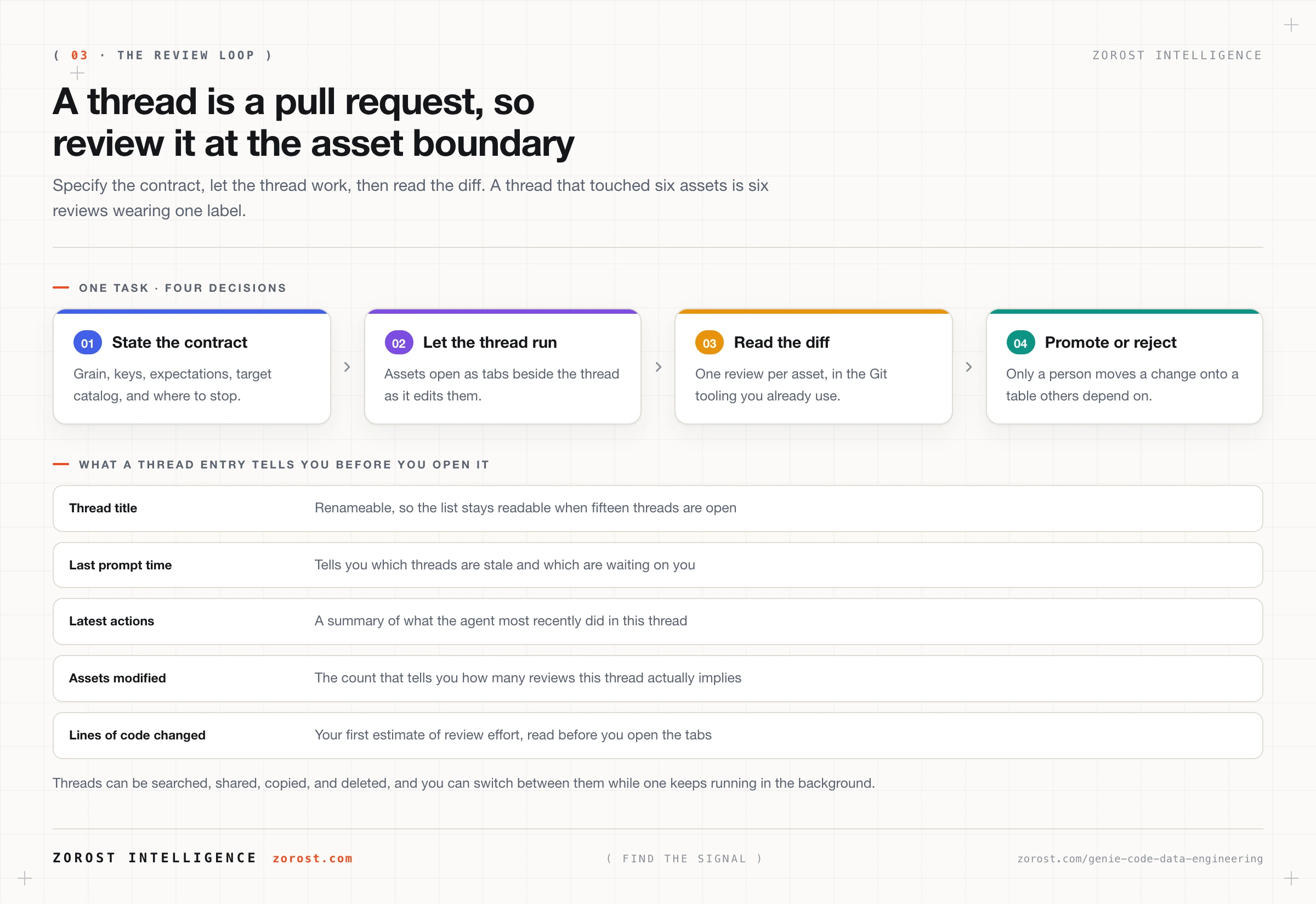Screen dimensions: 1316x904
Task: Select the State the contract card title
Action: click(179, 343)
